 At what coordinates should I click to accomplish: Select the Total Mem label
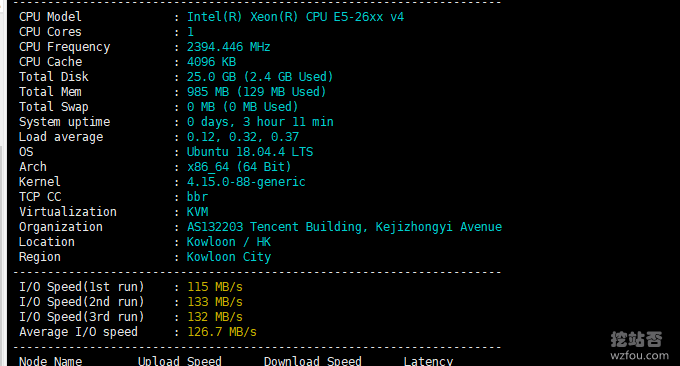point(50,92)
